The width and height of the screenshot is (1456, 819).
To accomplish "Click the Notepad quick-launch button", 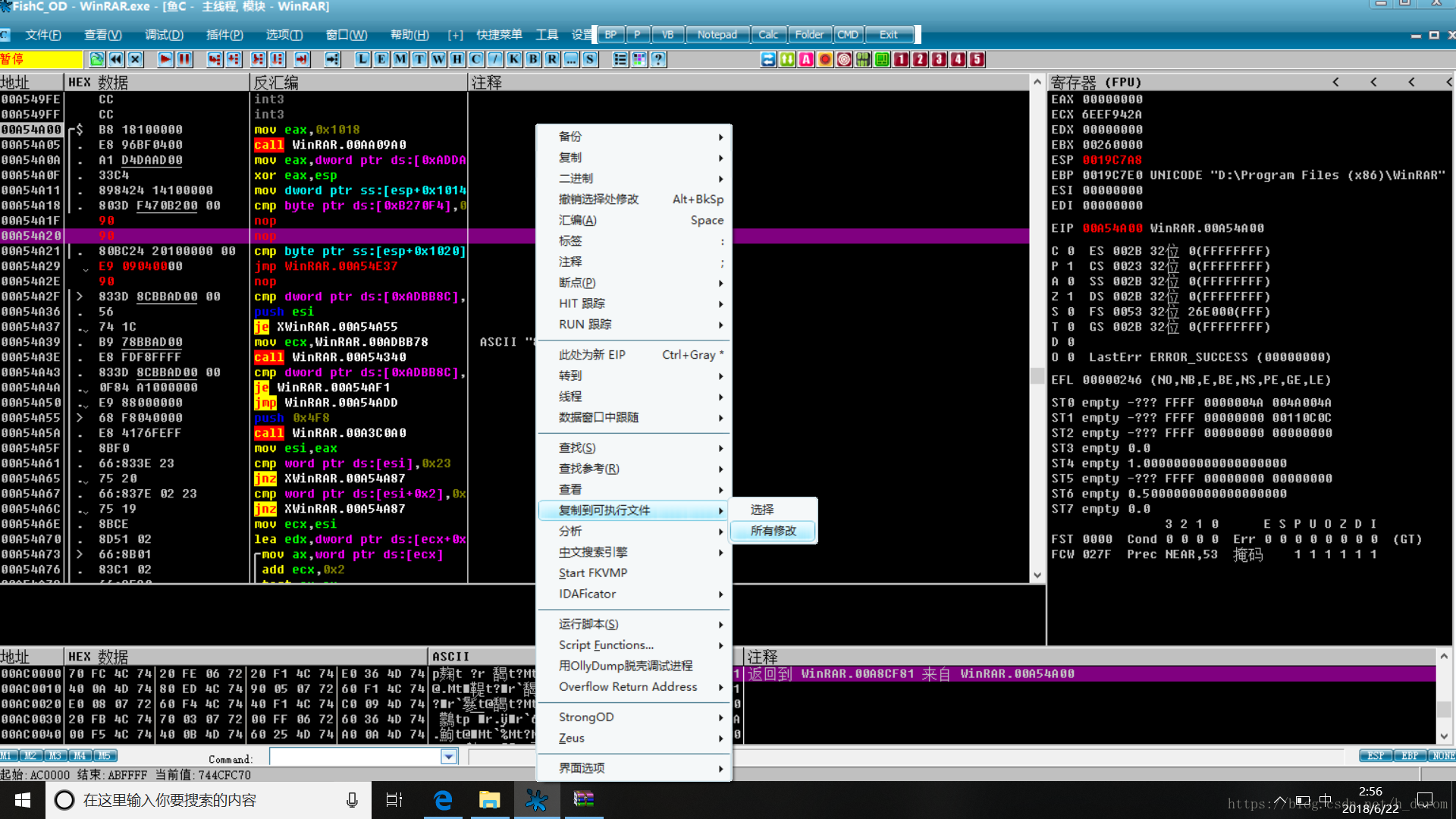I will 717,35.
